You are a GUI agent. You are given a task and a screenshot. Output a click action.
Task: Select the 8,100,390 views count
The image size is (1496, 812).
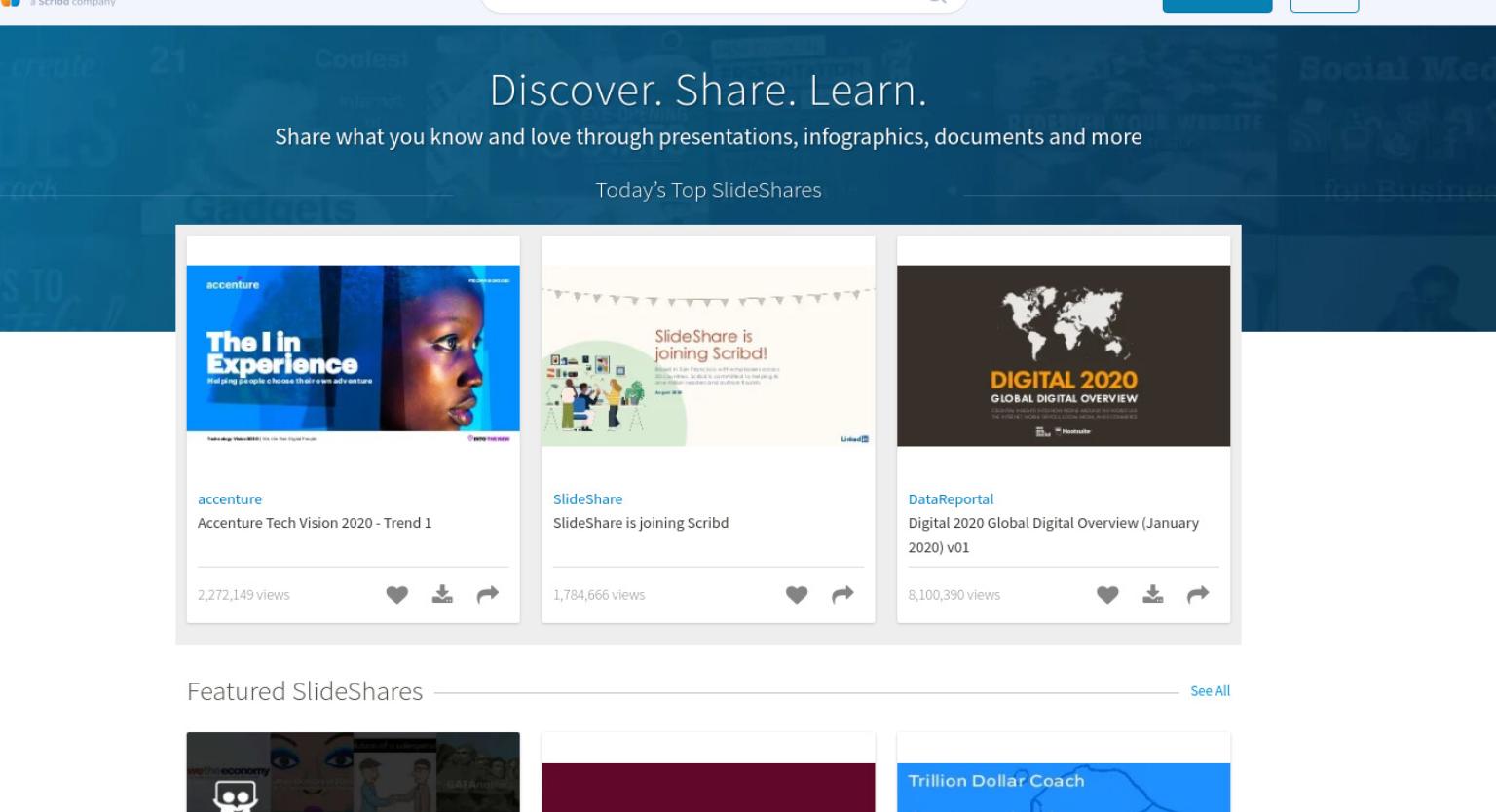(x=954, y=595)
